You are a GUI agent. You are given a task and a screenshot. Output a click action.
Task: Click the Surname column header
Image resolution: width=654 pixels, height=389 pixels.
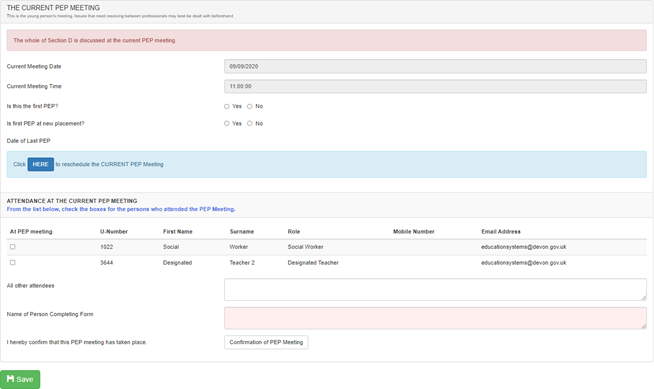242,231
